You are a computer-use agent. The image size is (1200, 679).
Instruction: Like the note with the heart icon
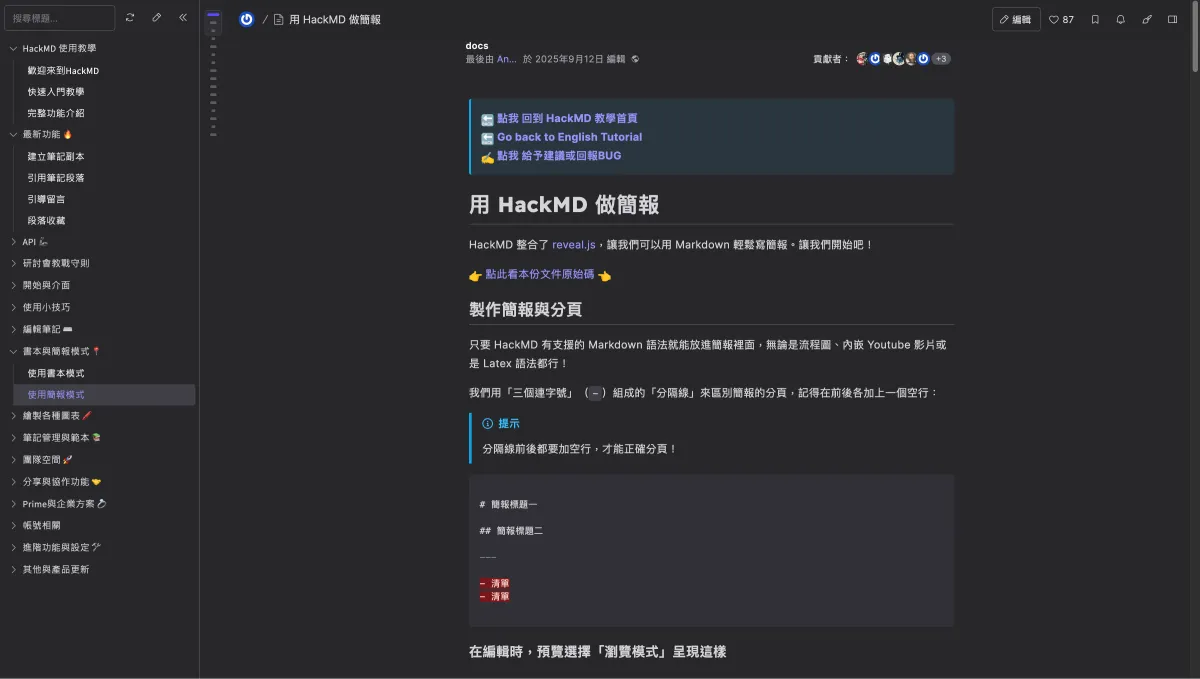pos(1055,19)
